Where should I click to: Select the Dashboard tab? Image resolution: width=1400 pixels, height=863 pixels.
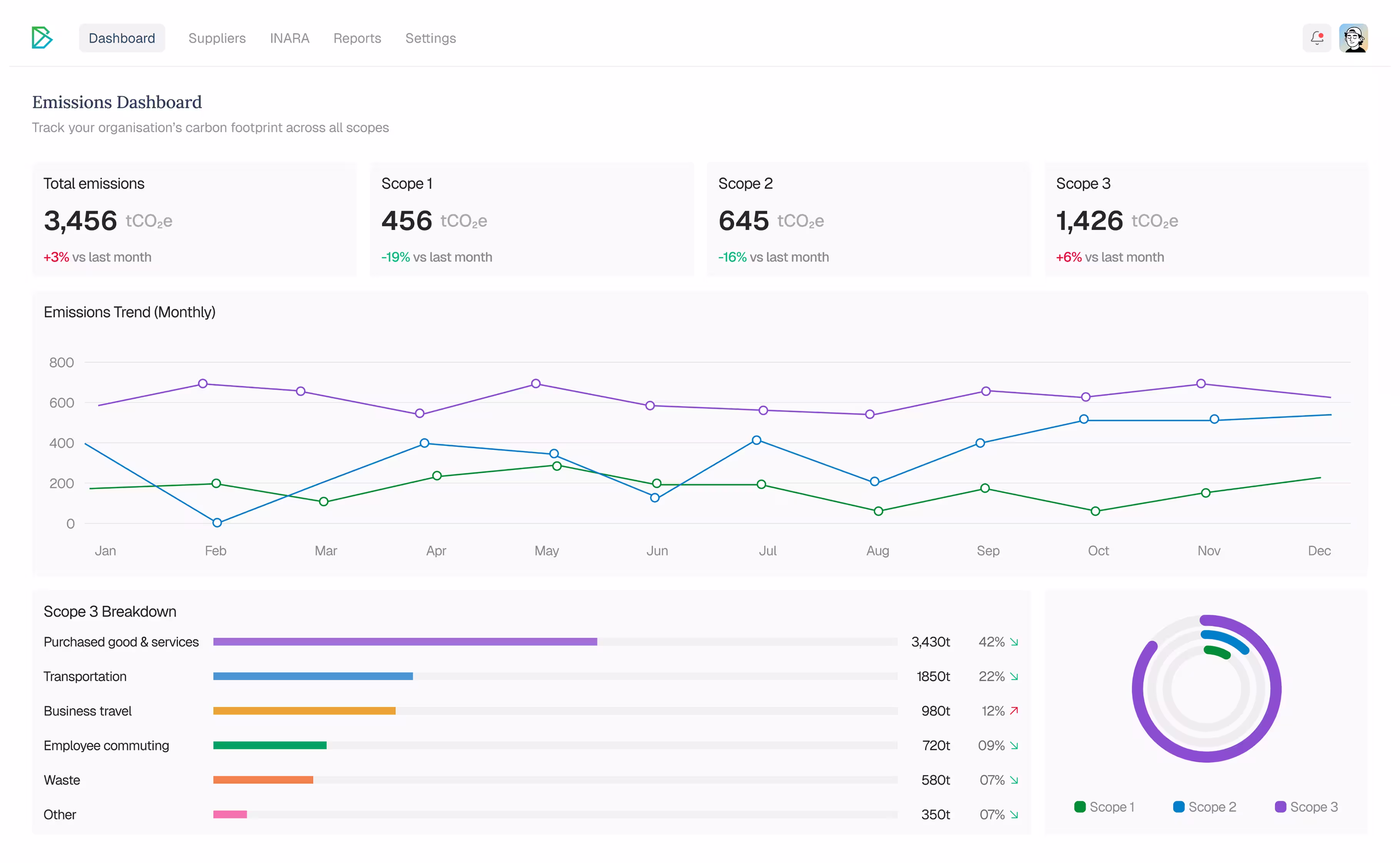pos(122,38)
